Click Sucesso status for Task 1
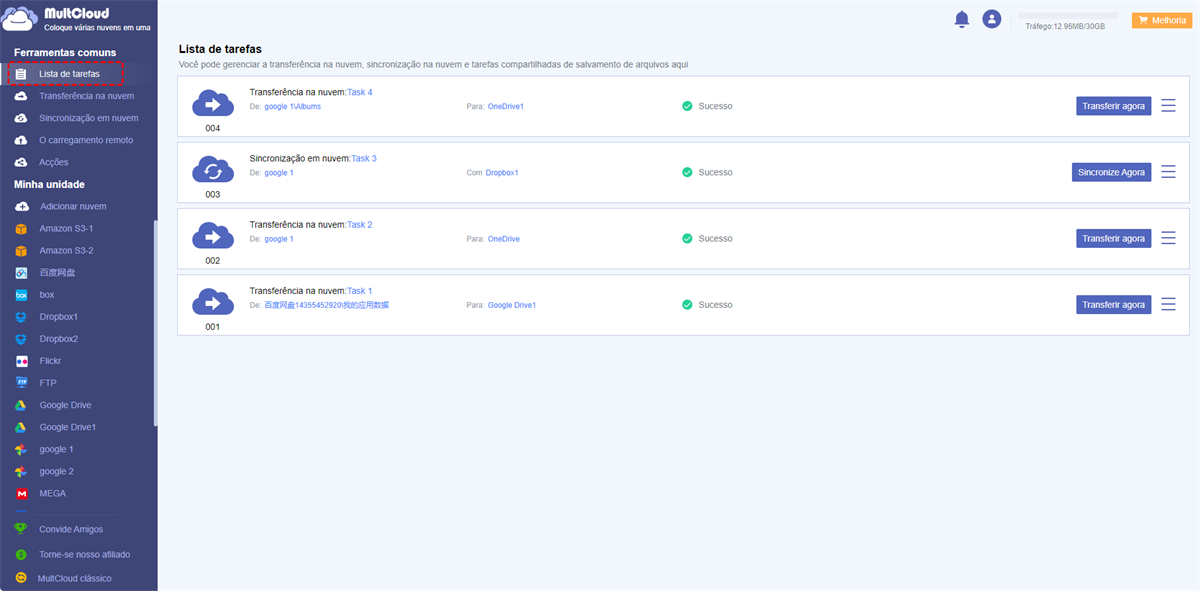 coord(707,304)
